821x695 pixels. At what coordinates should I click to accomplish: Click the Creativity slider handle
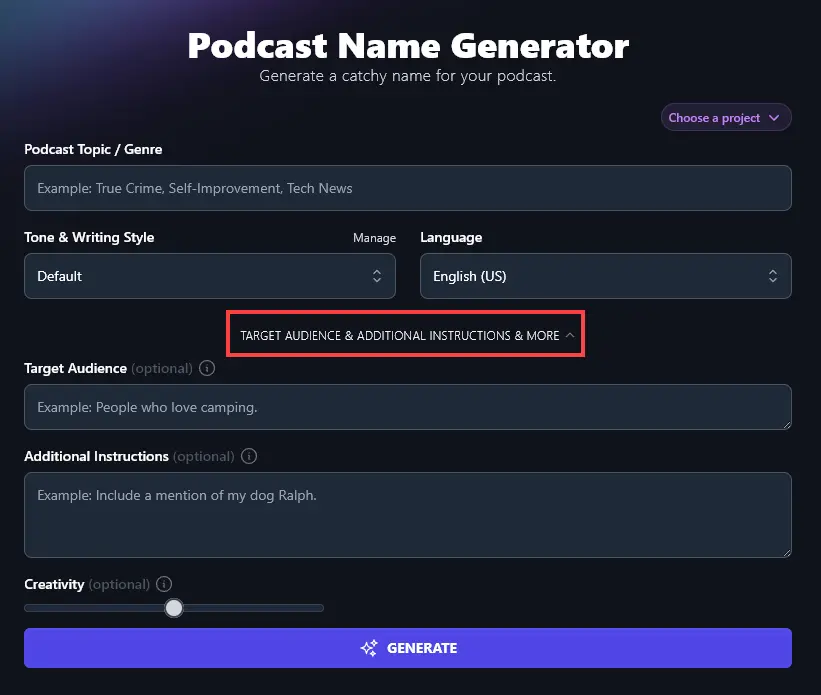tap(174, 607)
